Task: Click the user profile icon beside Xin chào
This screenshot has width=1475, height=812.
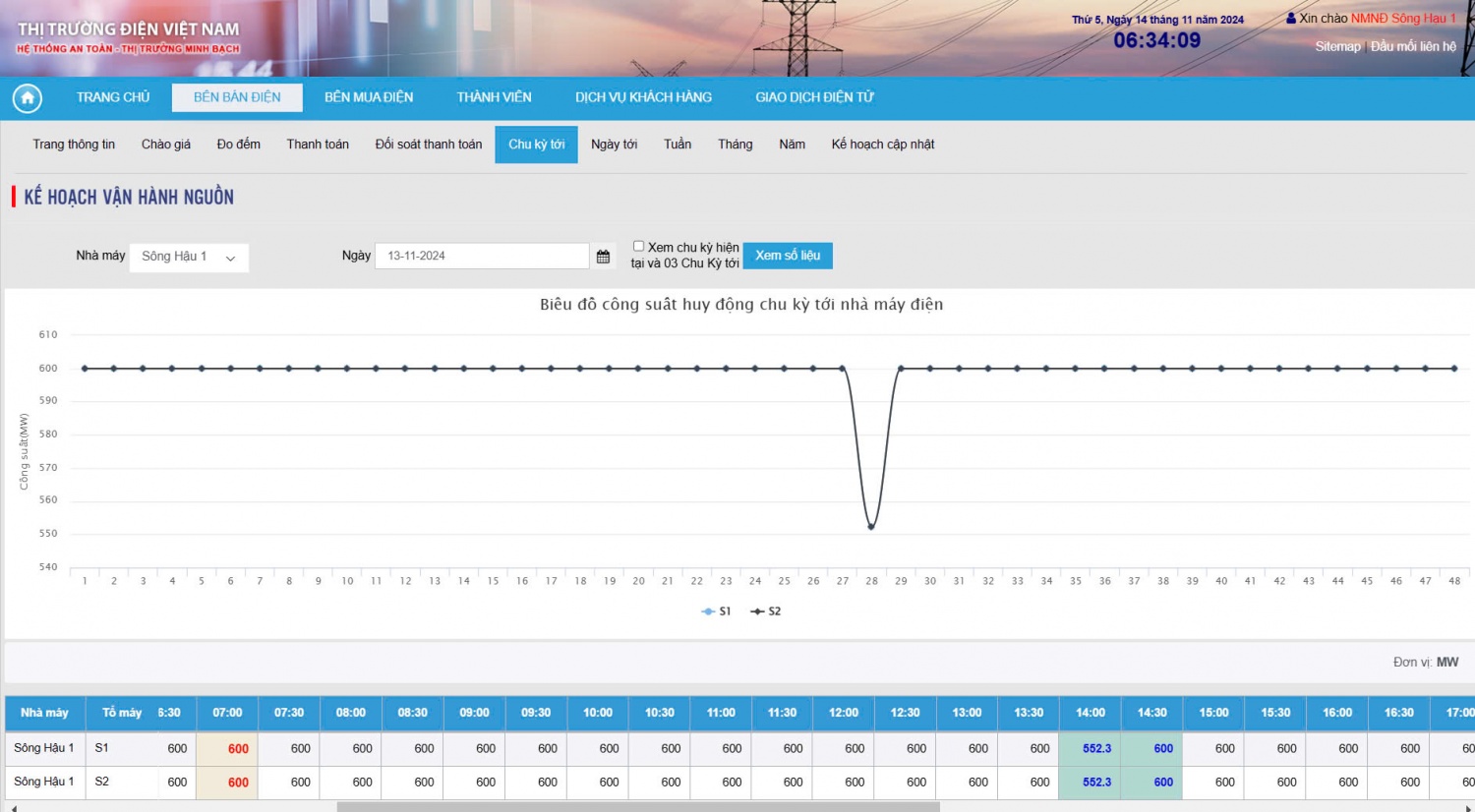Action: click(x=1291, y=19)
